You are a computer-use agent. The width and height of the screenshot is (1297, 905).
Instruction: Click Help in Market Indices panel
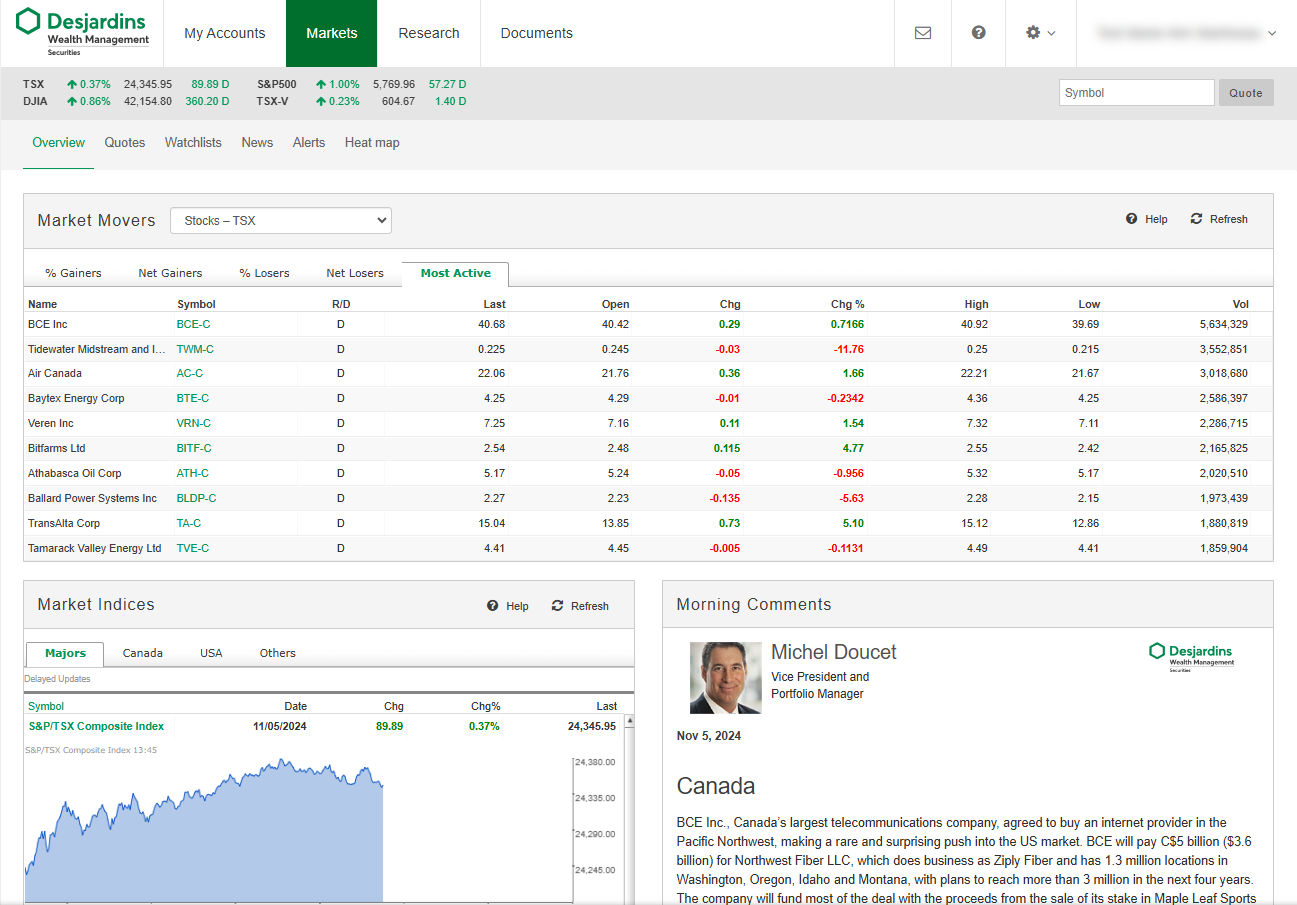click(508, 606)
